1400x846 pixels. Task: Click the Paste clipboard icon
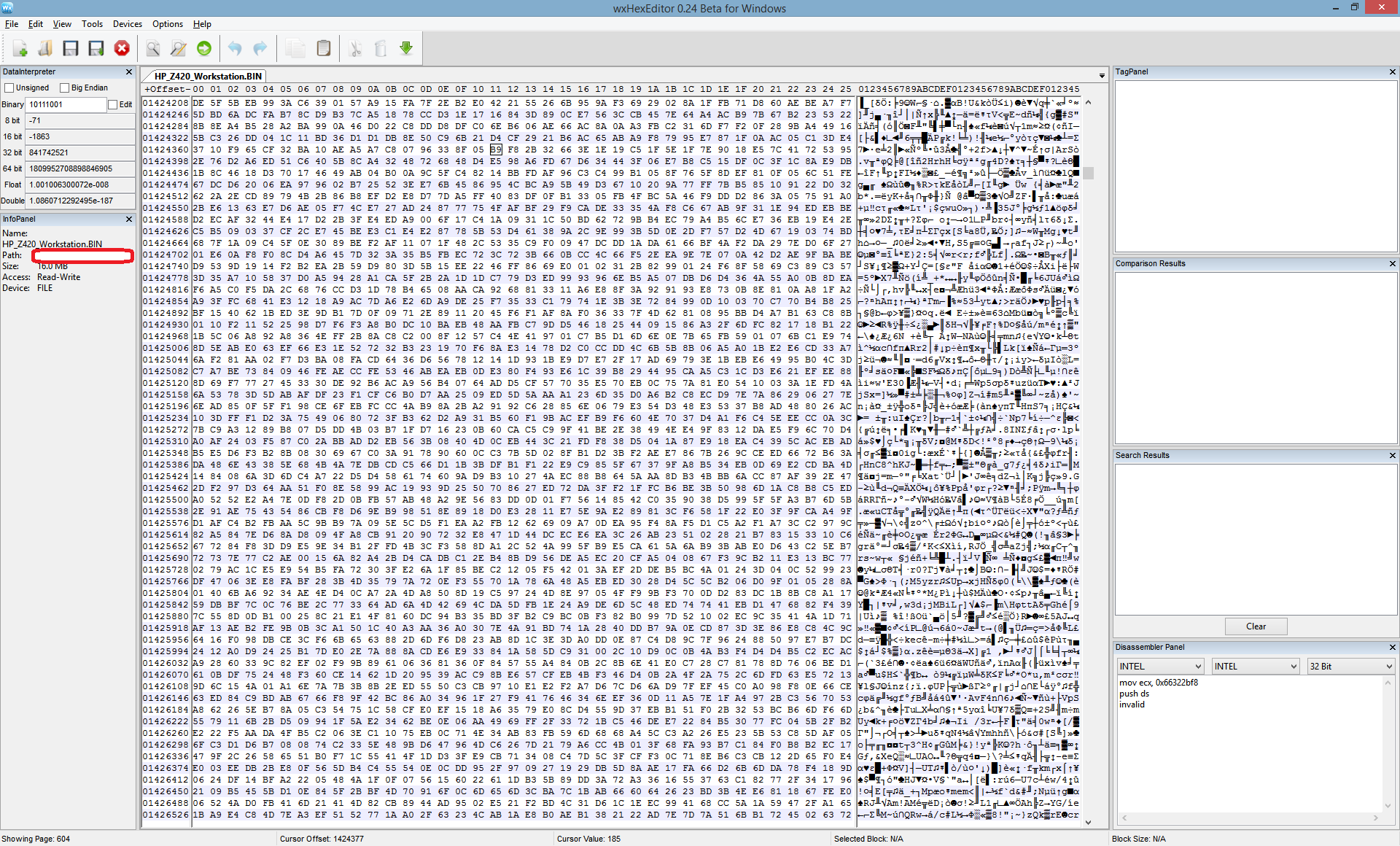[324, 48]
